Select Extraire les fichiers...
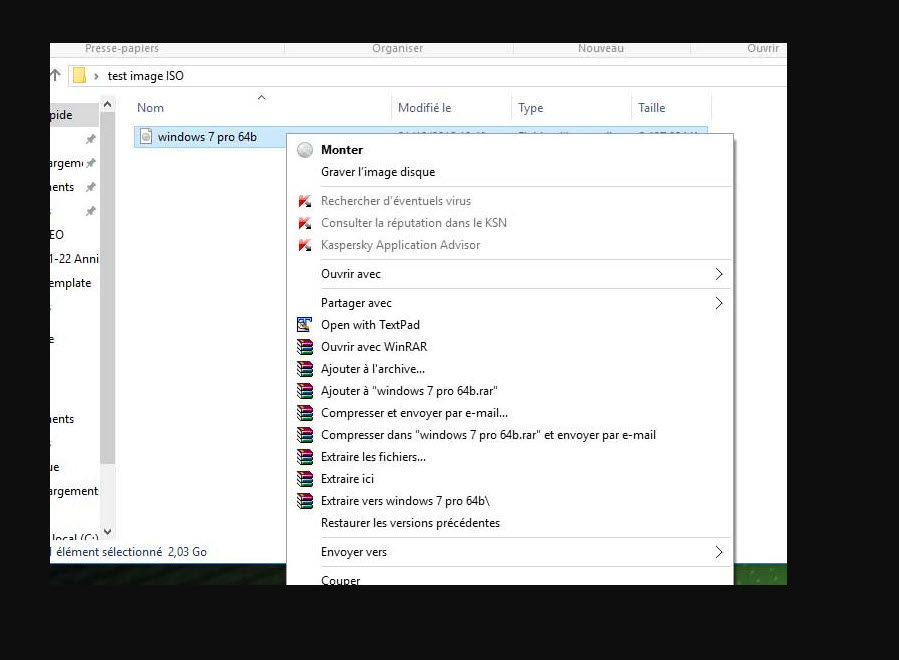 [x=373, y=457]
